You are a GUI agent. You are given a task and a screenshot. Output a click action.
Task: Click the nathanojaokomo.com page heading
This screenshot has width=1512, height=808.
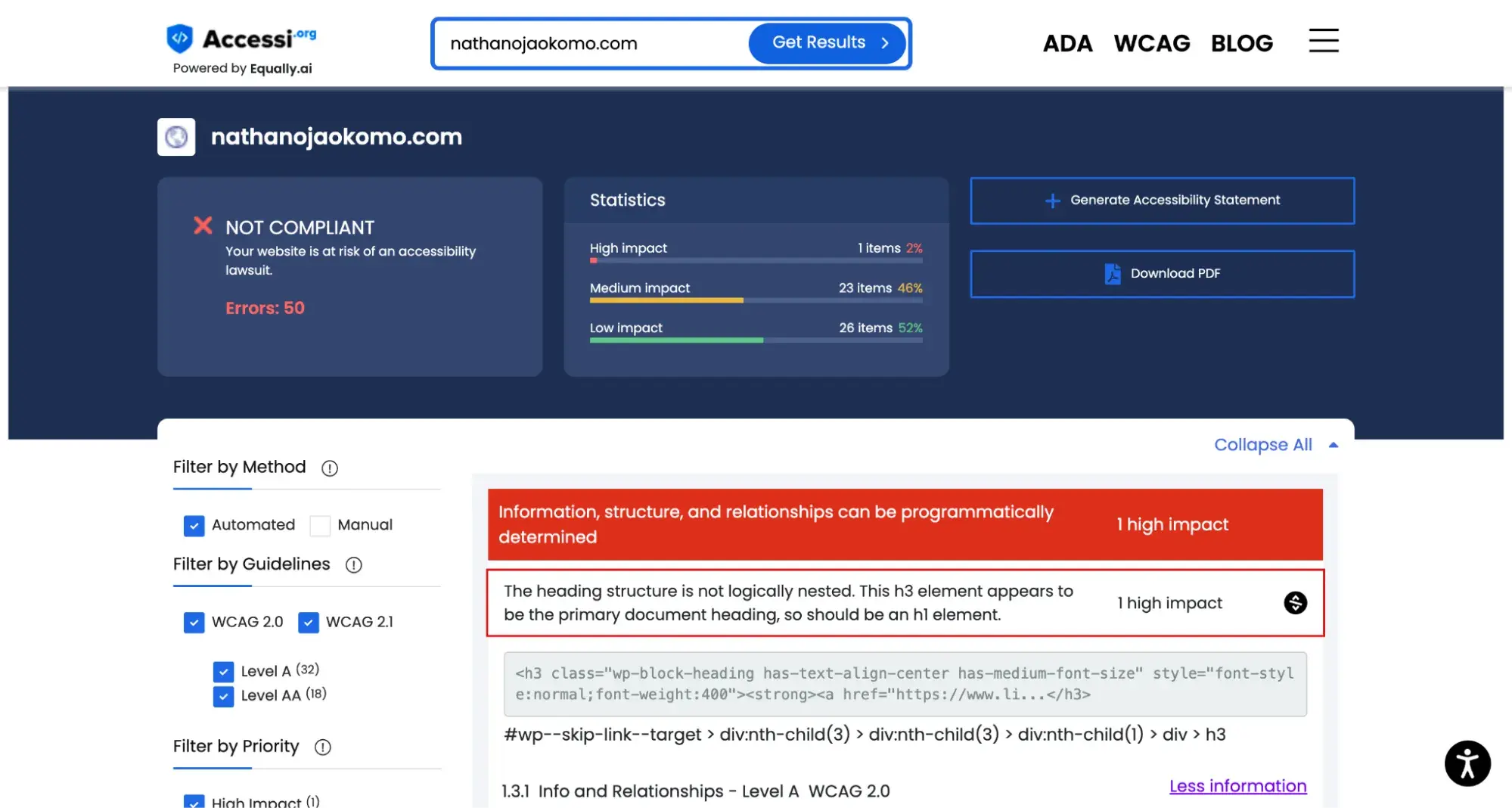click(337, 137)
